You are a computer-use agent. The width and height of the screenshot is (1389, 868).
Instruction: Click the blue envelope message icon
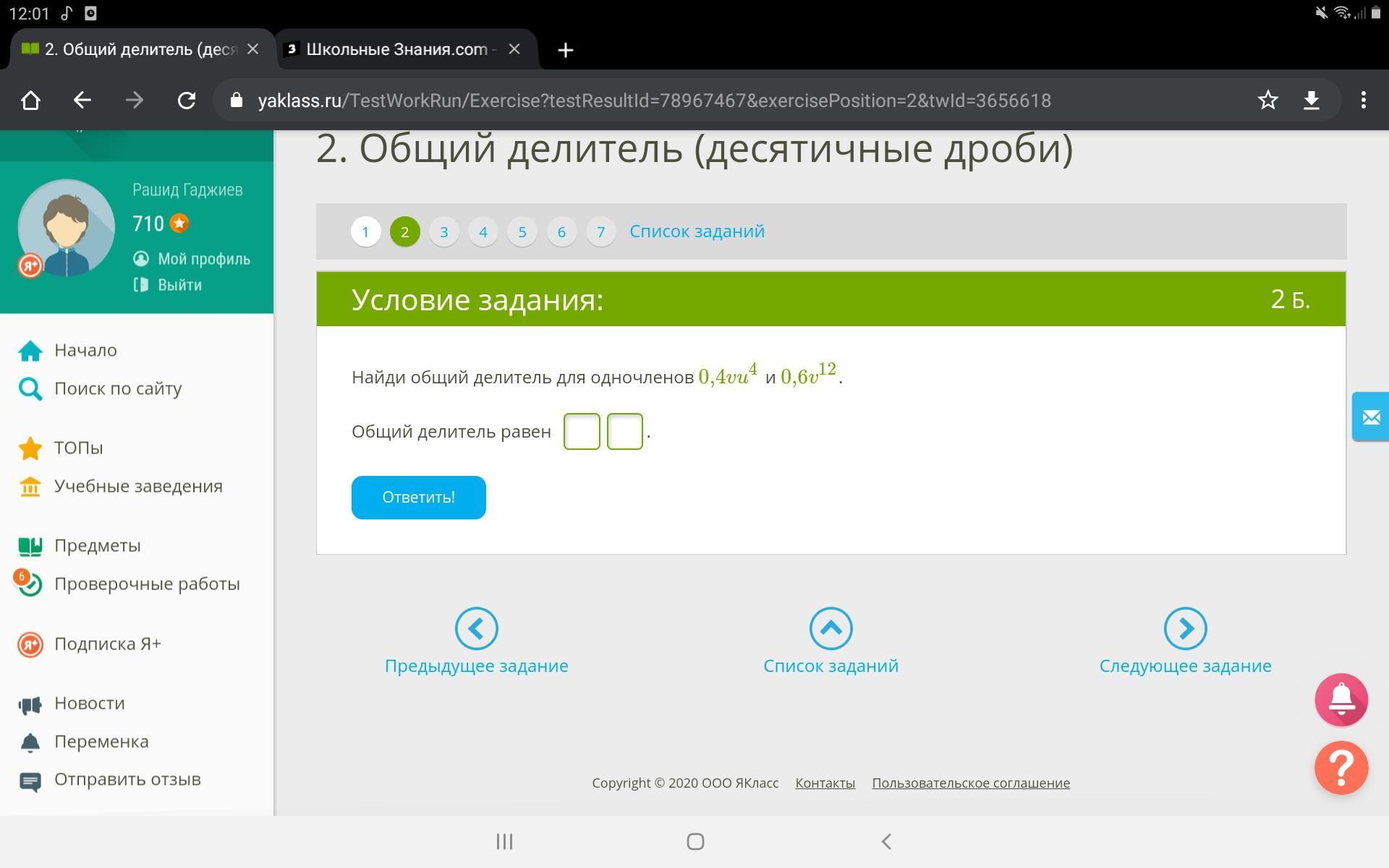(x=1370, y=417)
